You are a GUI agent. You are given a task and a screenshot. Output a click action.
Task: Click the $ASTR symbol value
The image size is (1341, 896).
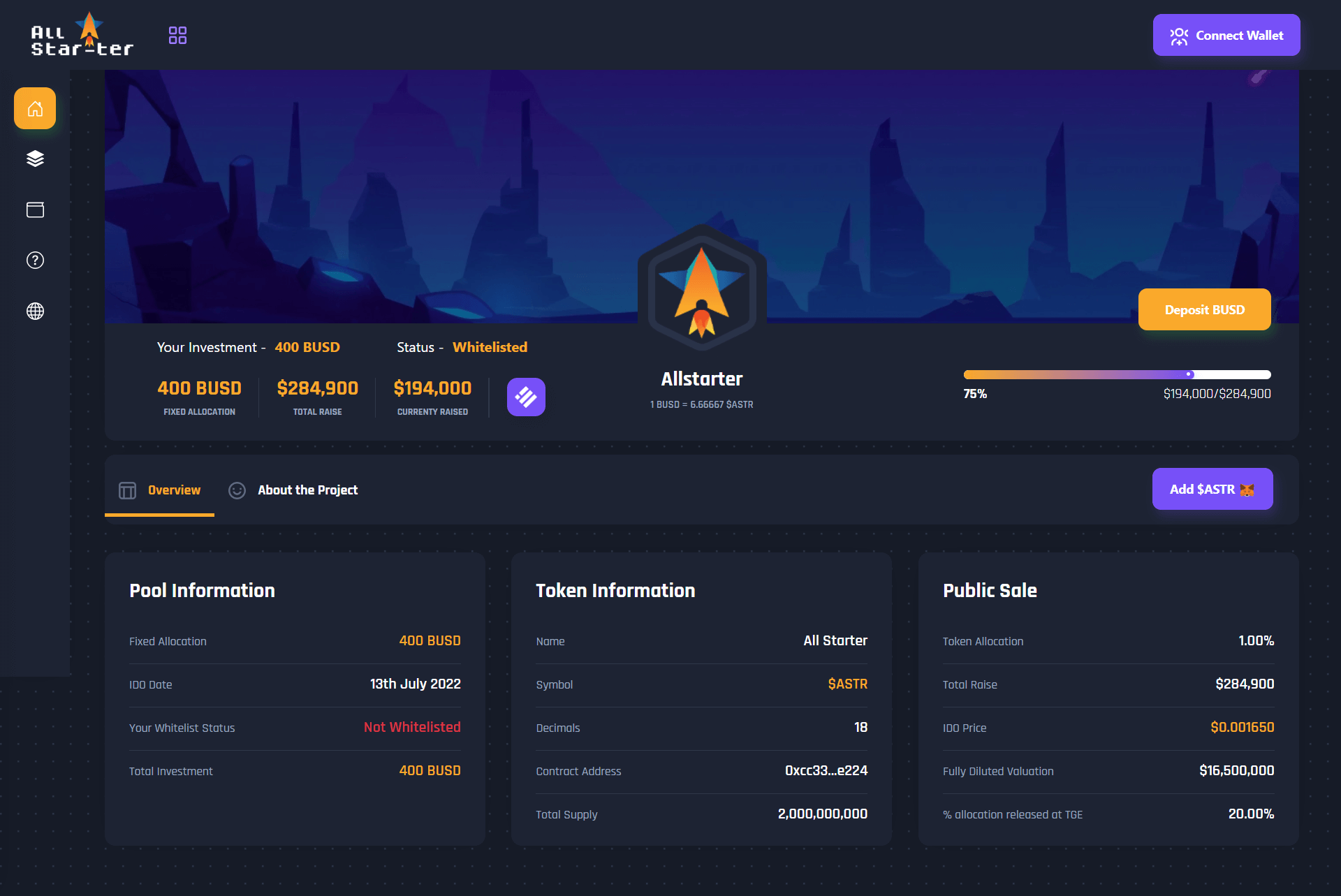tap(847, 684)
